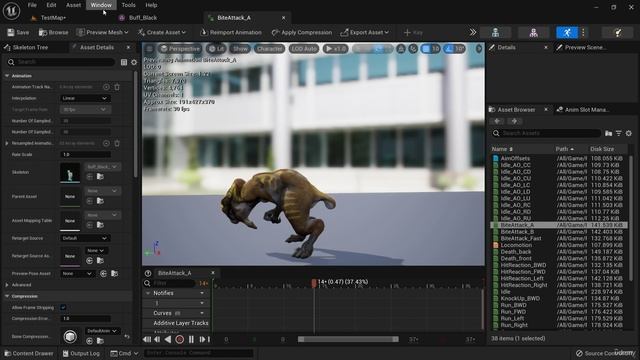
Task: Browse to Asset Mapping Table folder icon
Action: (x=100, y=225)
